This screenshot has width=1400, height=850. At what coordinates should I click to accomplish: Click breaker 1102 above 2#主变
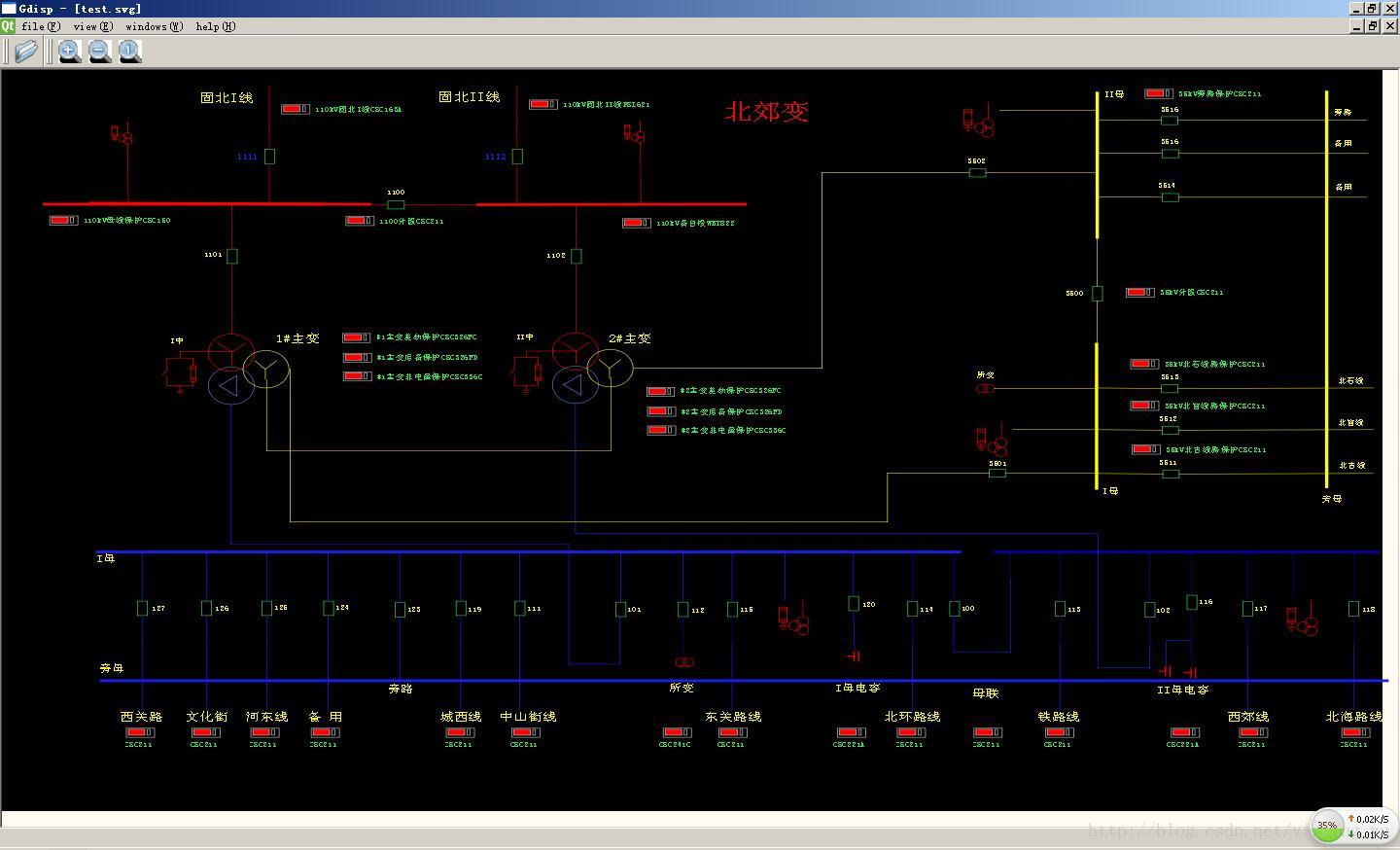click(x=576, y=256)
